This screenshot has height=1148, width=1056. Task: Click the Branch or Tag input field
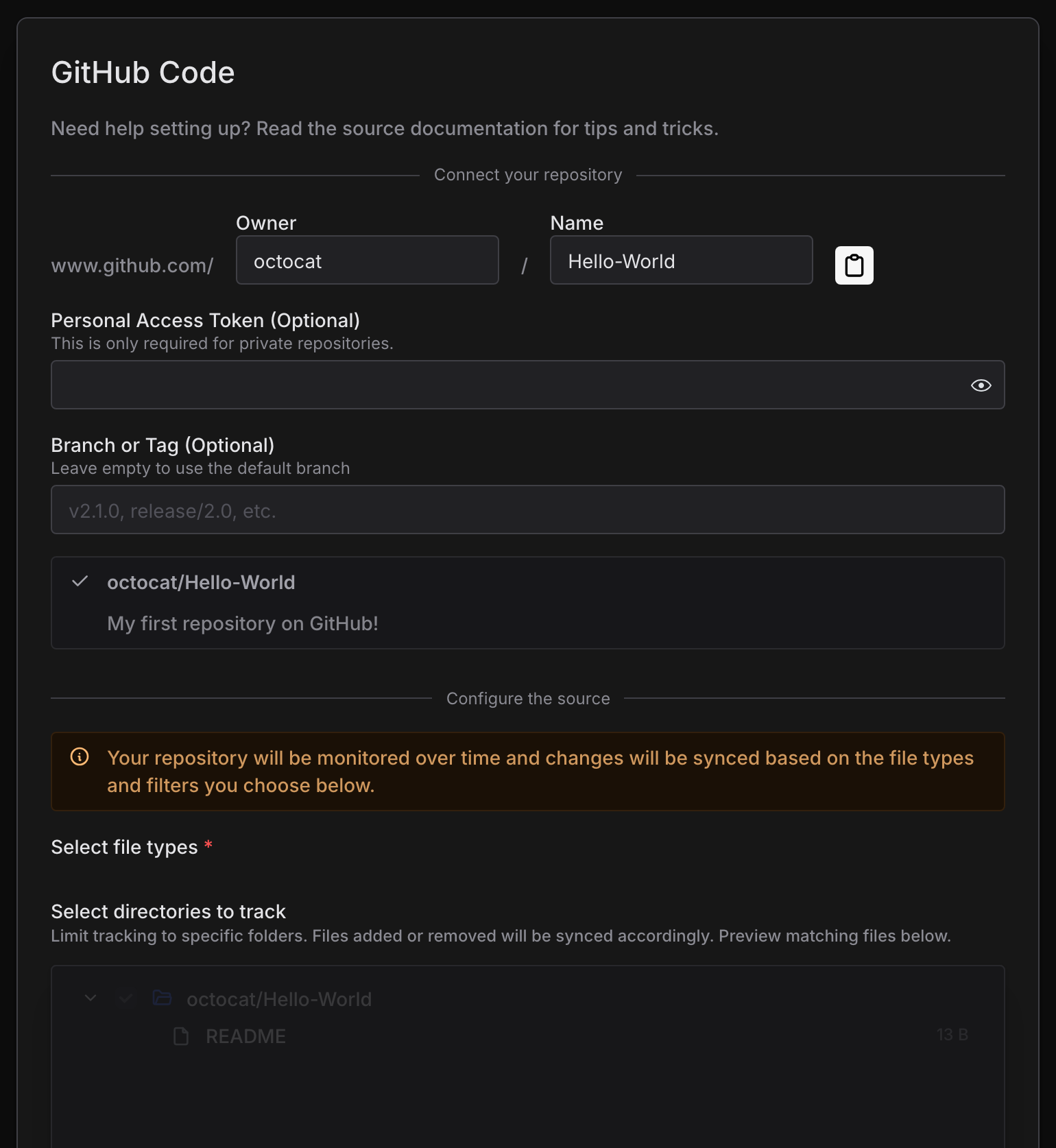[528, 510]
